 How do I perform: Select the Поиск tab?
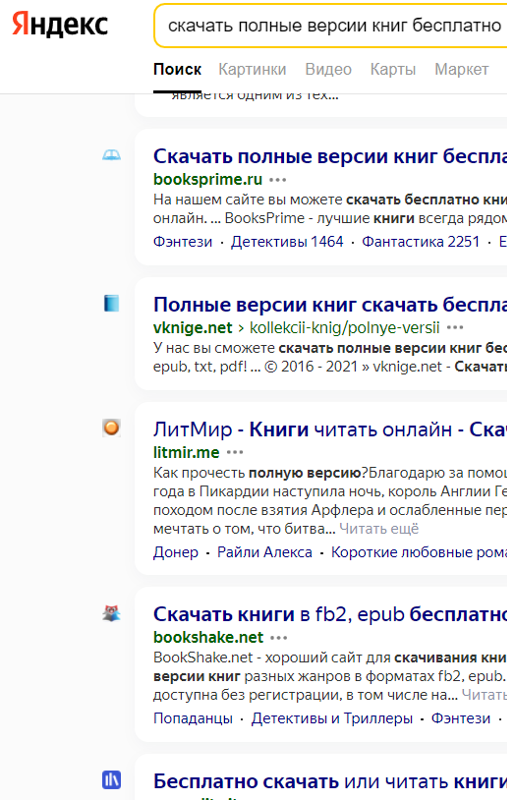[x=177, y=69]
